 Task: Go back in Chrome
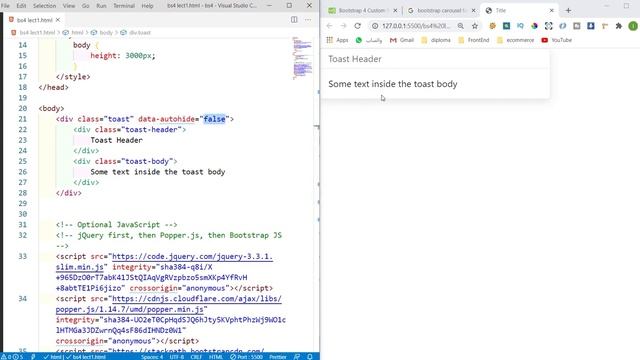pos(329,26)
